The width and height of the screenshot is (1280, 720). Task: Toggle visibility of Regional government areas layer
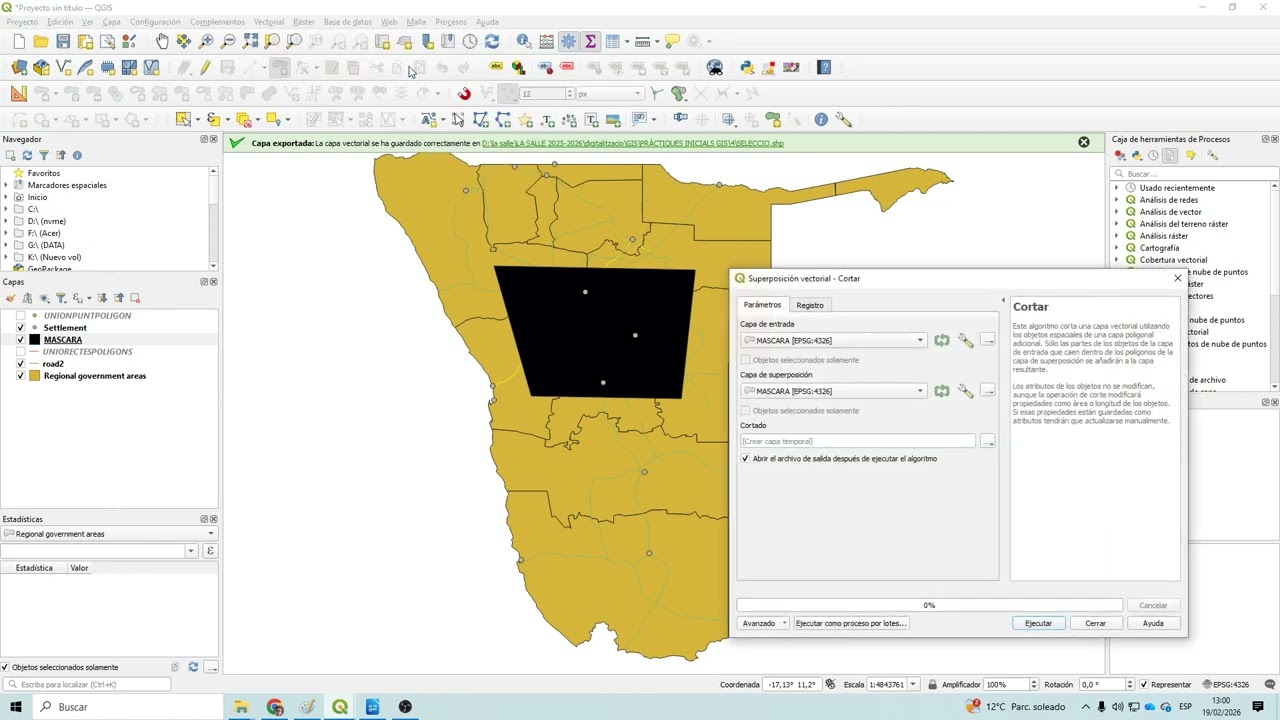tap(21, 376)
